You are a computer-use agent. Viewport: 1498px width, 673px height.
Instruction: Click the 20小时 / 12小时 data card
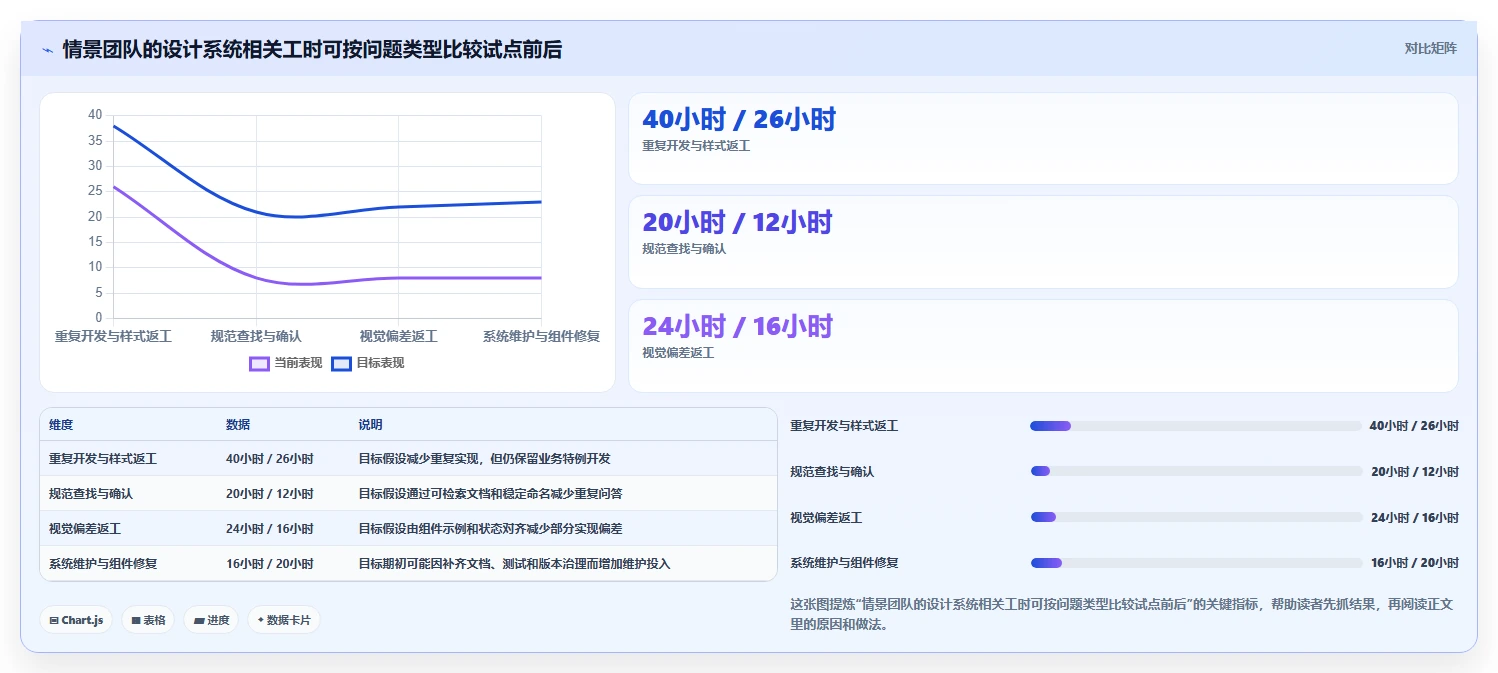(x=1043, y=242)
